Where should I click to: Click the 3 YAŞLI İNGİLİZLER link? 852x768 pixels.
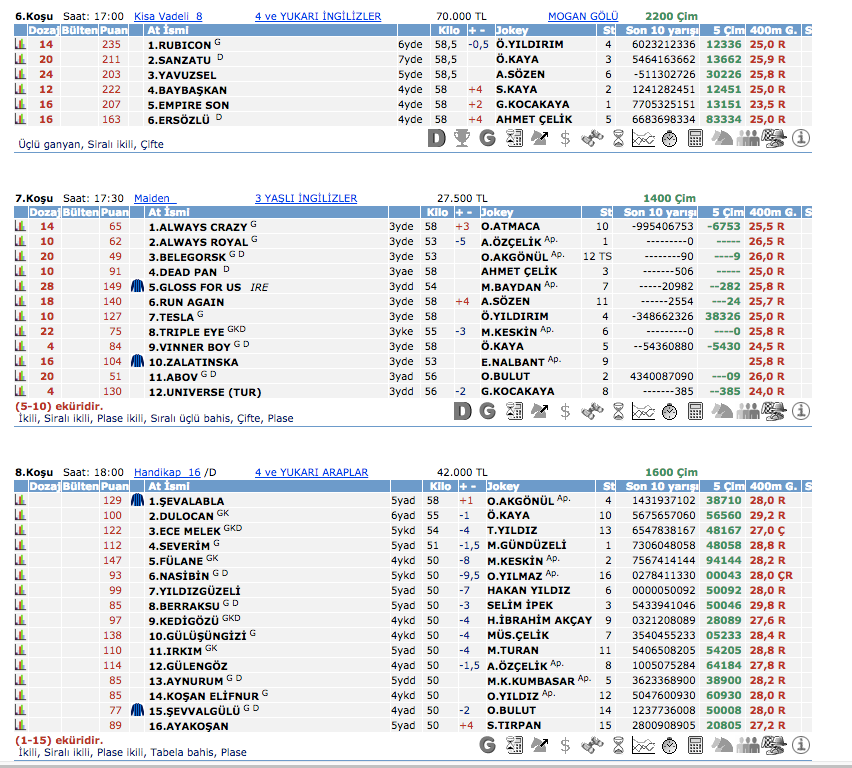tap(305, 199)
